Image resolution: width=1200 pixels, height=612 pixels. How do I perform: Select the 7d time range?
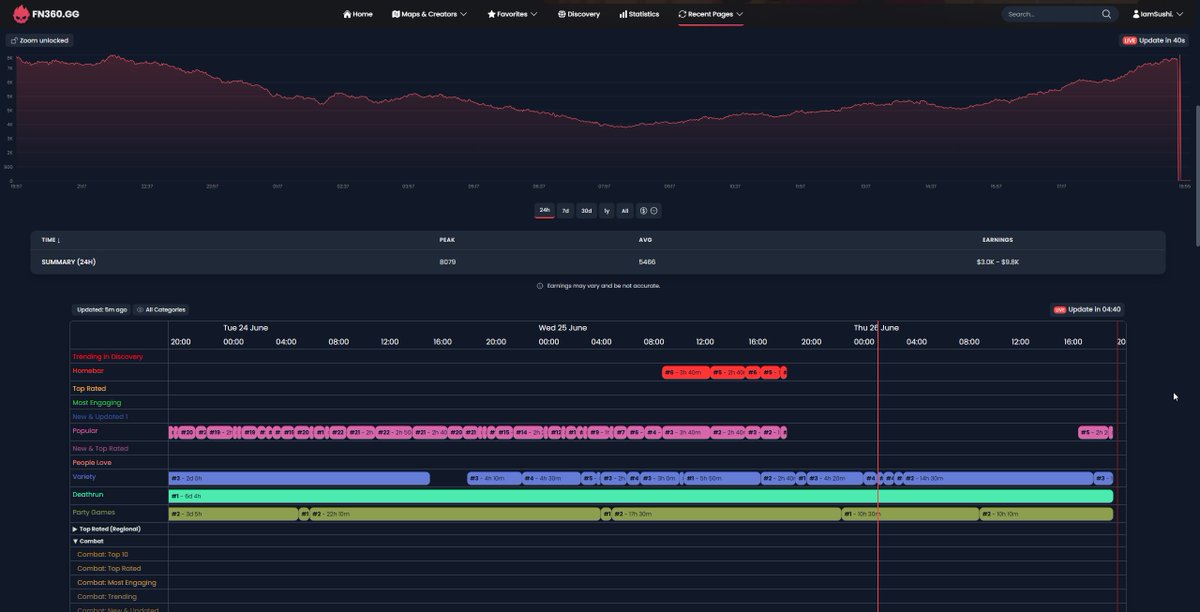[x=565, y=211]
